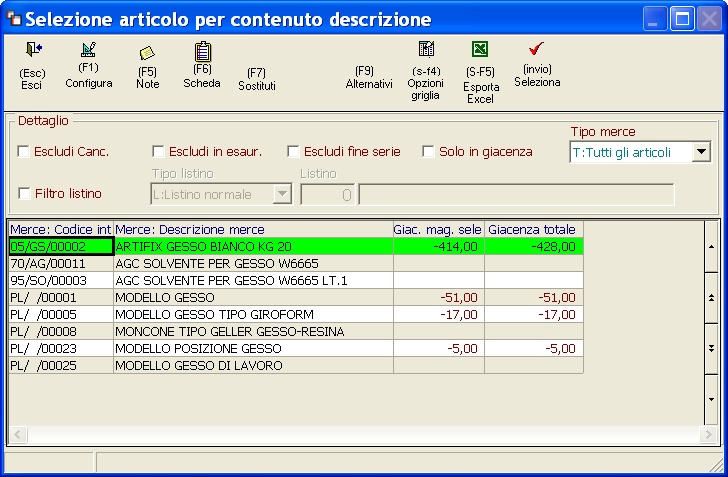The image size is (728, 477).
Task: Click the (F9) Alternativi button
Action: 369,77
